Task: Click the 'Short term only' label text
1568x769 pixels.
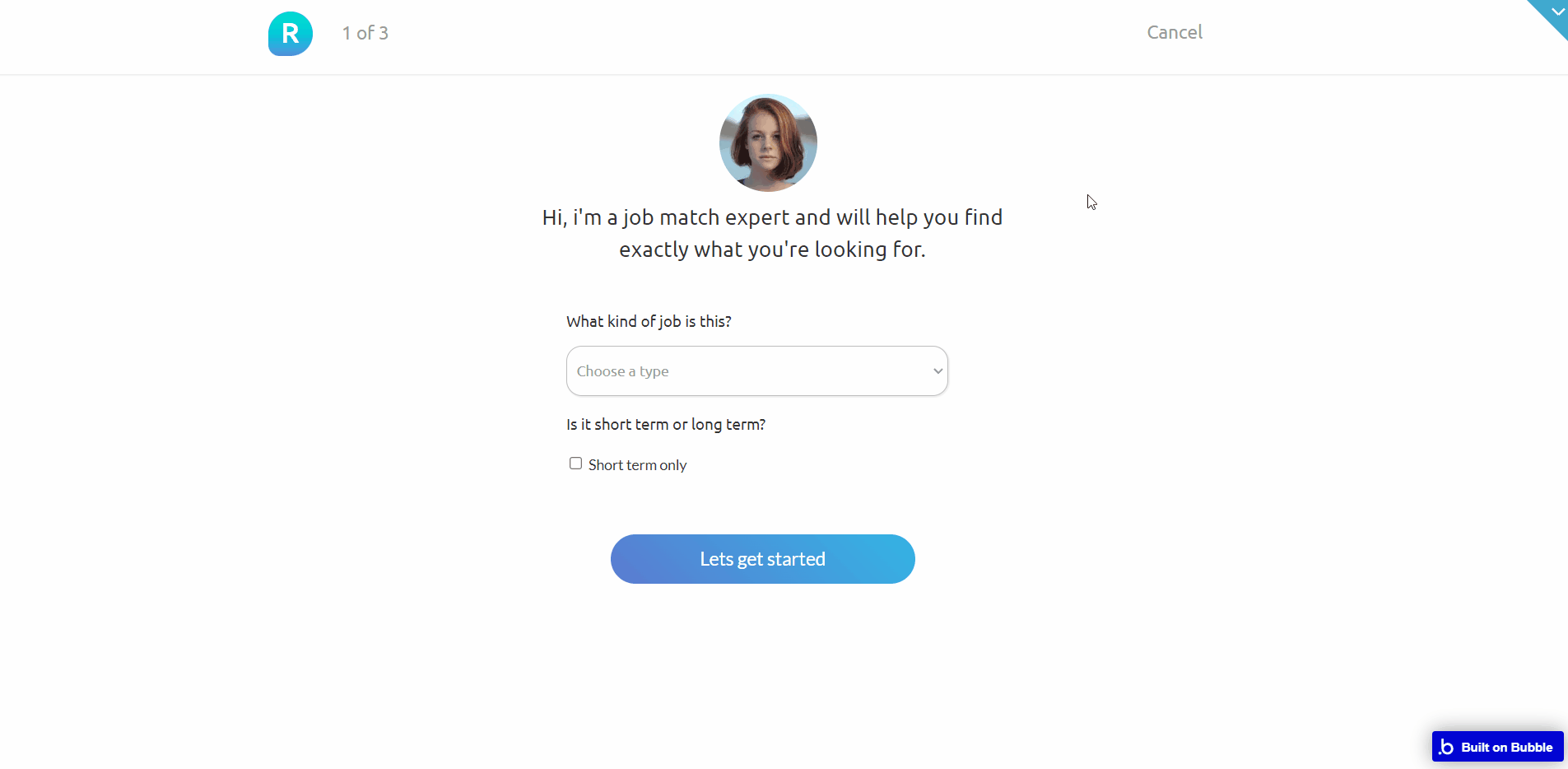Action: pyautogui.click(x=637, y=465)
